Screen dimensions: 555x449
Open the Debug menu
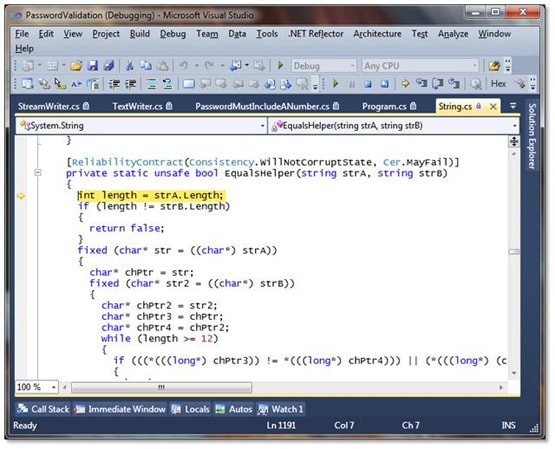pyautogui.click(x=173, y=34)
